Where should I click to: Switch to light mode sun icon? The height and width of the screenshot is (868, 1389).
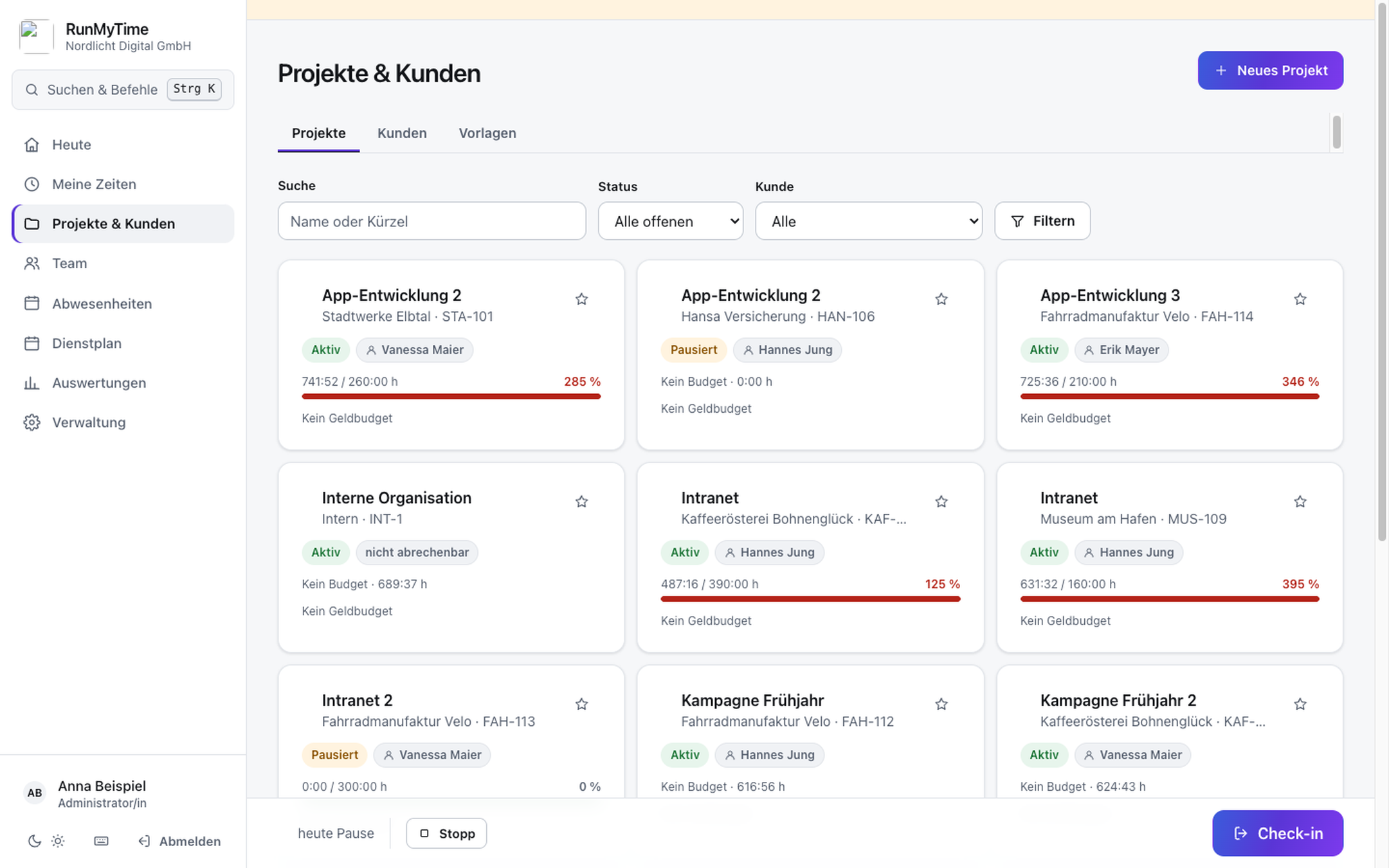(58, 841)
